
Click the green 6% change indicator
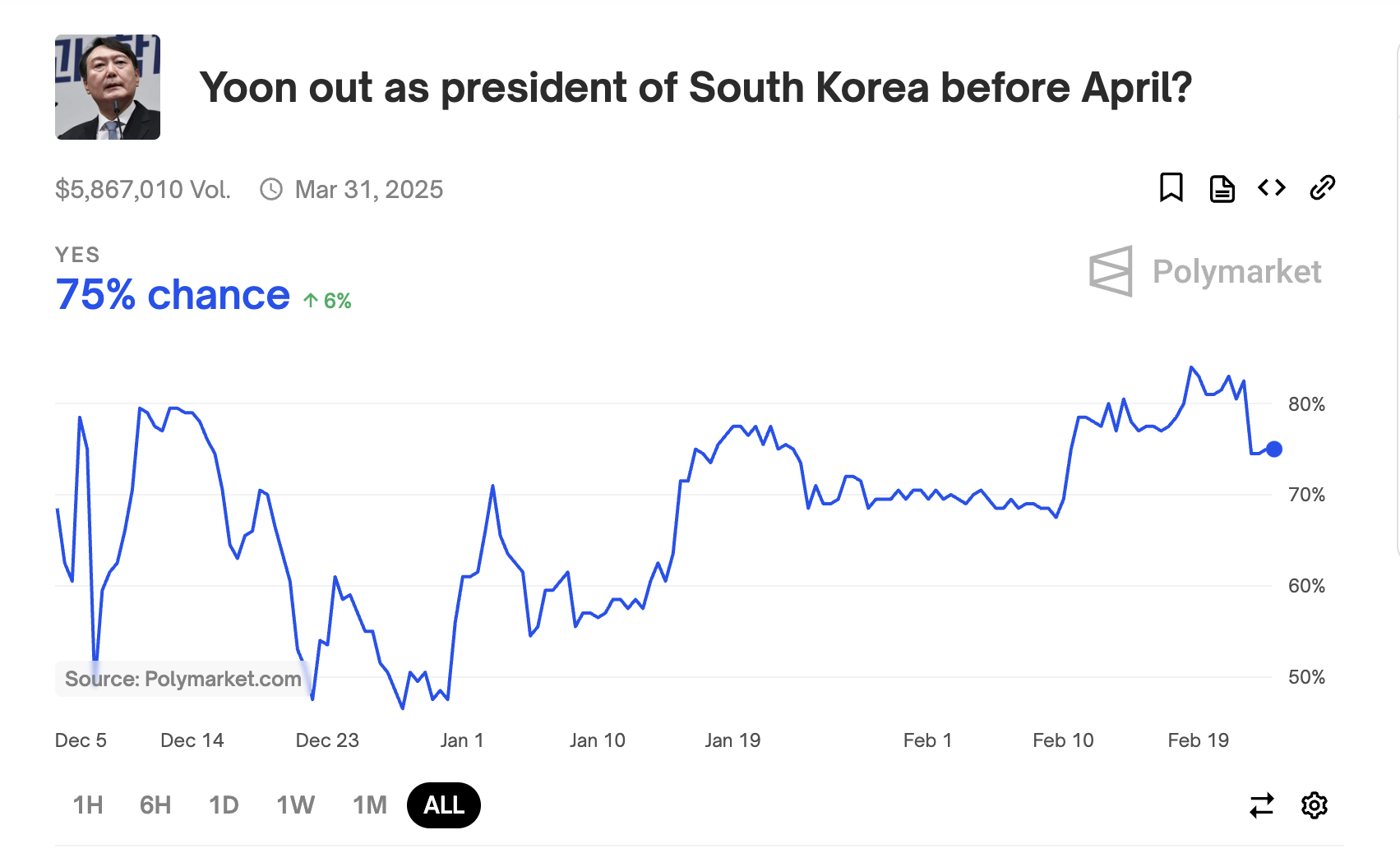coord(327,300)
